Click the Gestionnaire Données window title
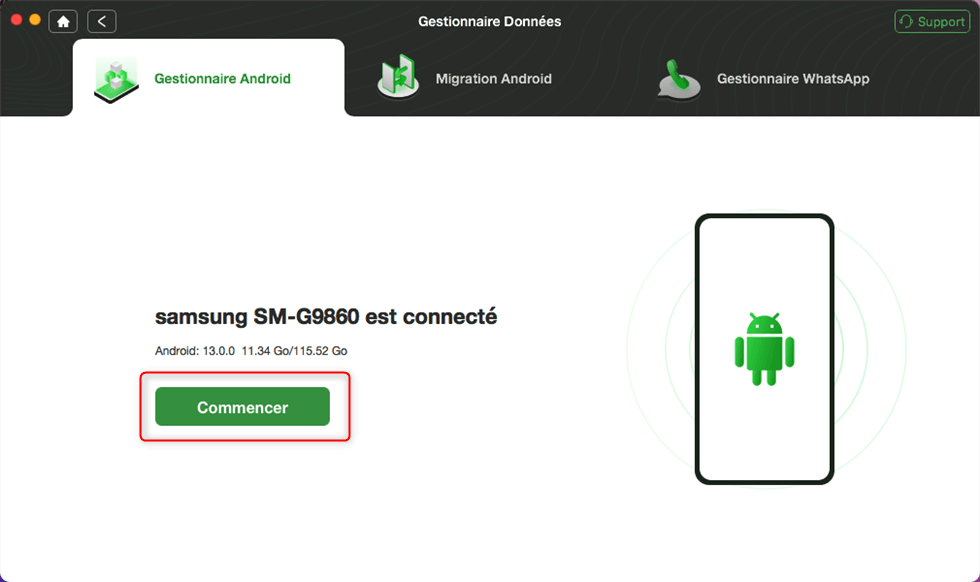The width and height of the screenshot is (980, 582). [489, 22]
